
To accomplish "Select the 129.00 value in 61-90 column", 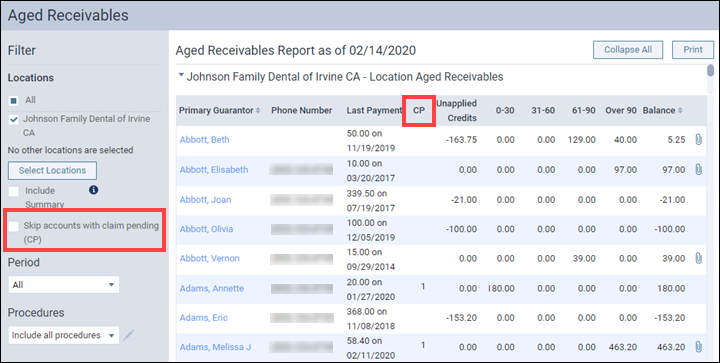I will pos(581,140).
